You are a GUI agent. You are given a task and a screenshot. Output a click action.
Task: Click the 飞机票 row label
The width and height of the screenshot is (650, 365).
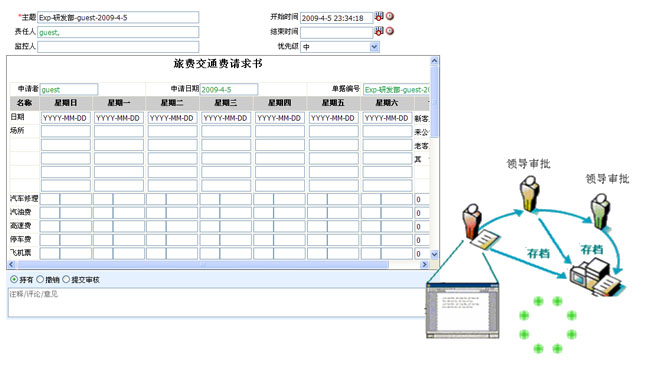[21, 253]
